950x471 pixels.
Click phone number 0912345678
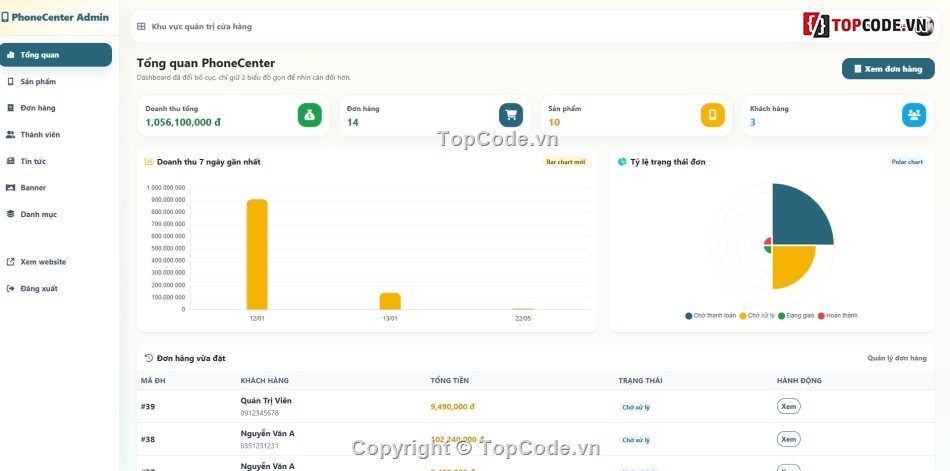point(259,413)
